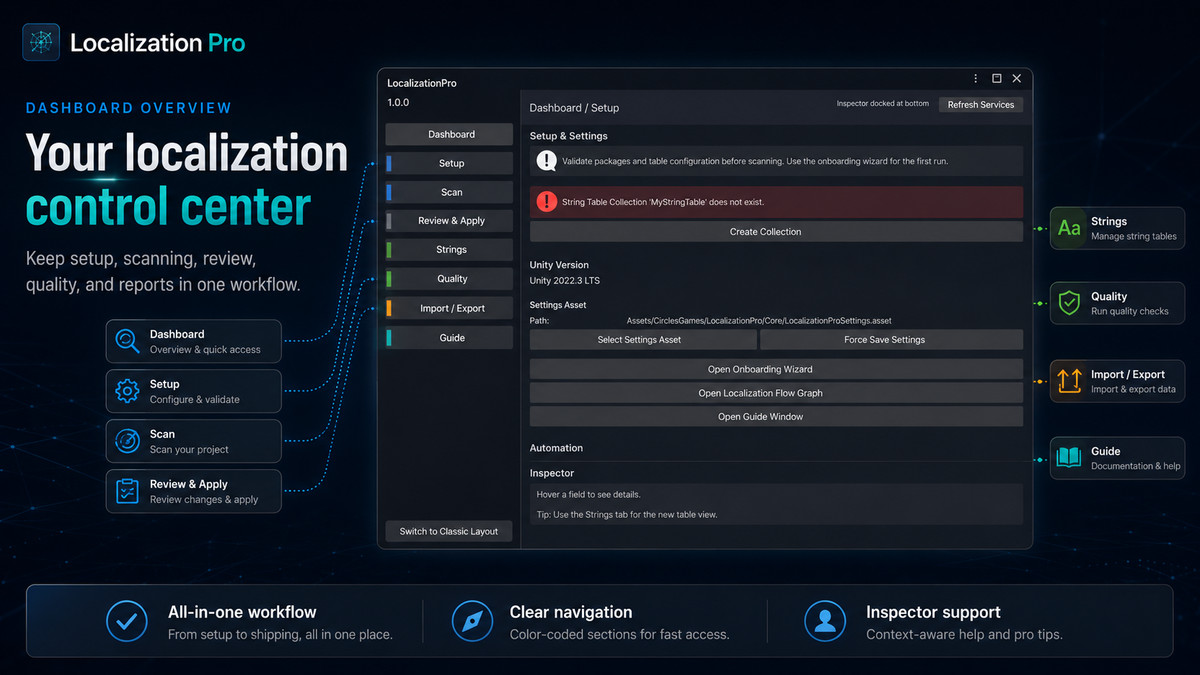The width and height of the screenshot is (1200, 675).
Task: Click 'Import & export data' card text
Action: coord(1133,390)
